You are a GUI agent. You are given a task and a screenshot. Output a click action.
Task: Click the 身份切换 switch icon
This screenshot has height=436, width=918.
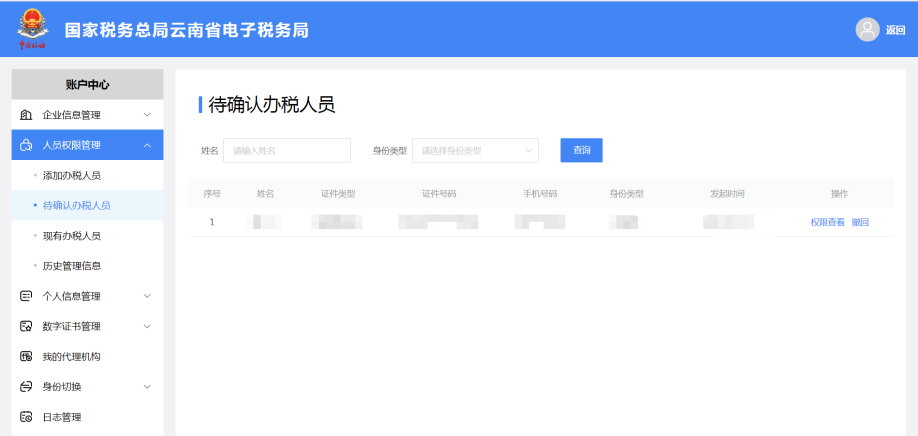[x=27, y=387]
